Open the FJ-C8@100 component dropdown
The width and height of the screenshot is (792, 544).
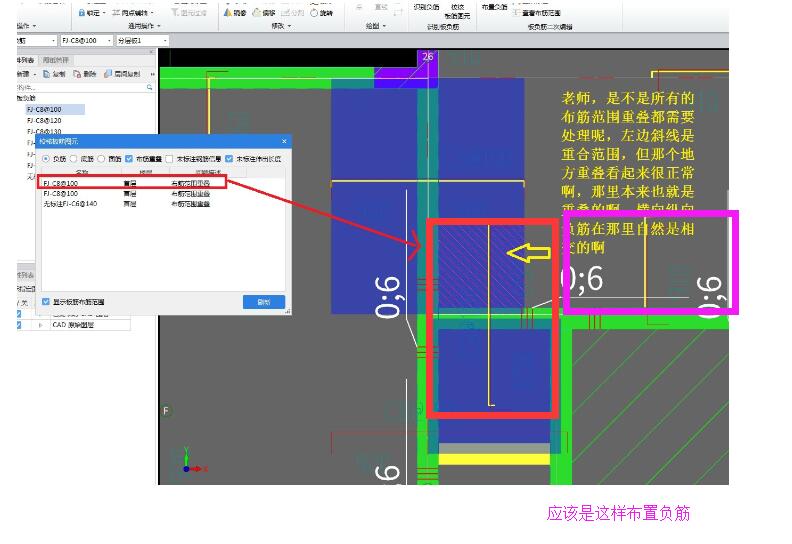point(109,40)
